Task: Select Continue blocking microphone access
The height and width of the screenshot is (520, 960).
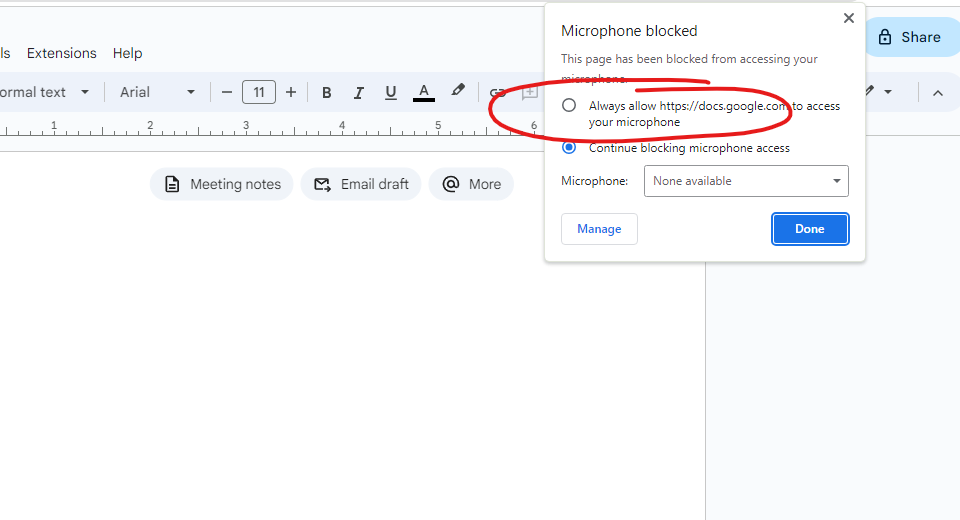Action: pos(569,148)
